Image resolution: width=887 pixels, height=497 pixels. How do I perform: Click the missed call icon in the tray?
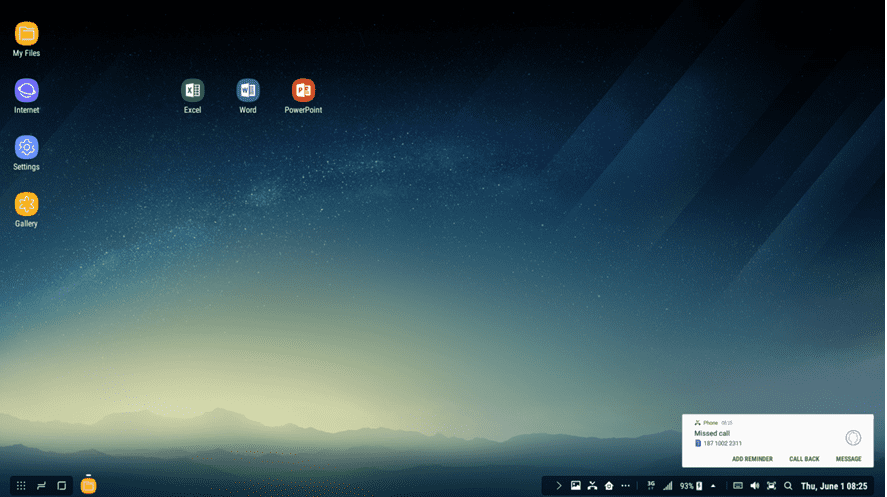click(x=592, y=486)
